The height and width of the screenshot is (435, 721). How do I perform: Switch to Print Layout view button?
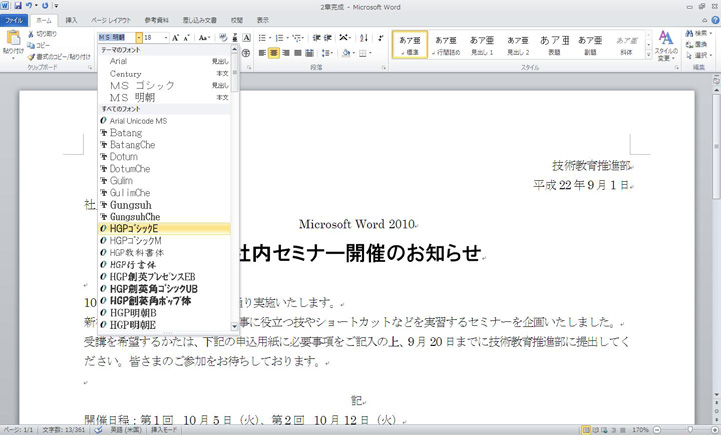586,430
